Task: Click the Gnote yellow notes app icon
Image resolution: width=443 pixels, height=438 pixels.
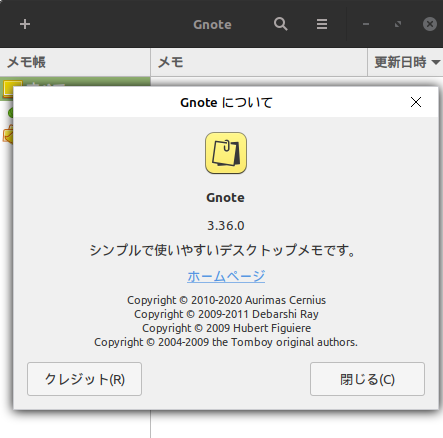Action: (x=226, y=153)
